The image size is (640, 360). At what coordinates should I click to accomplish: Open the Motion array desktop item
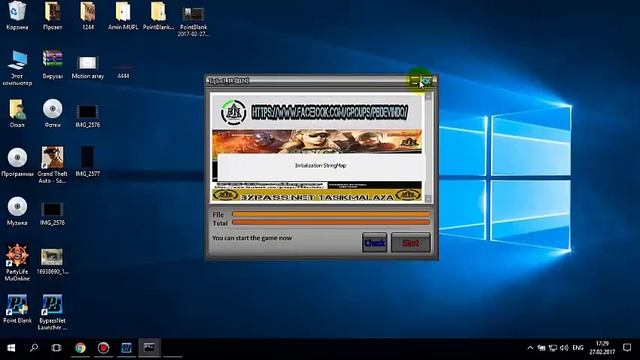(87, 67)
